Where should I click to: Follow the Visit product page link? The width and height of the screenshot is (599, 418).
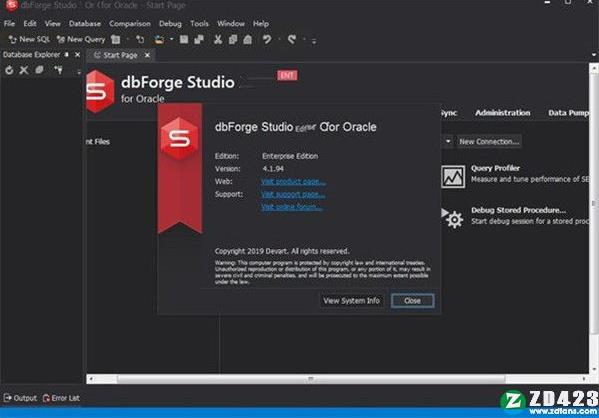[x=293, y=181]
